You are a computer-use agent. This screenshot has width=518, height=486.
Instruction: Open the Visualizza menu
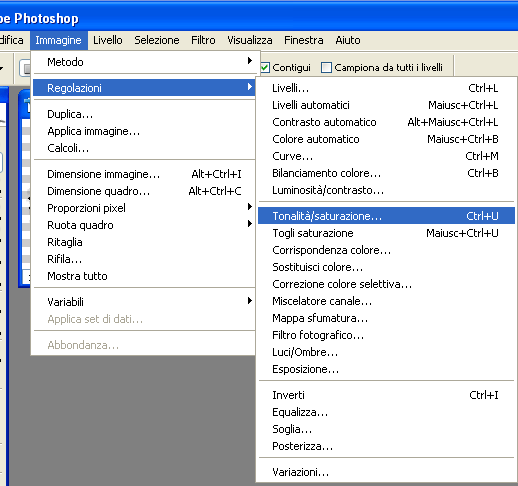pyautogui.click(x=250, y=40)
